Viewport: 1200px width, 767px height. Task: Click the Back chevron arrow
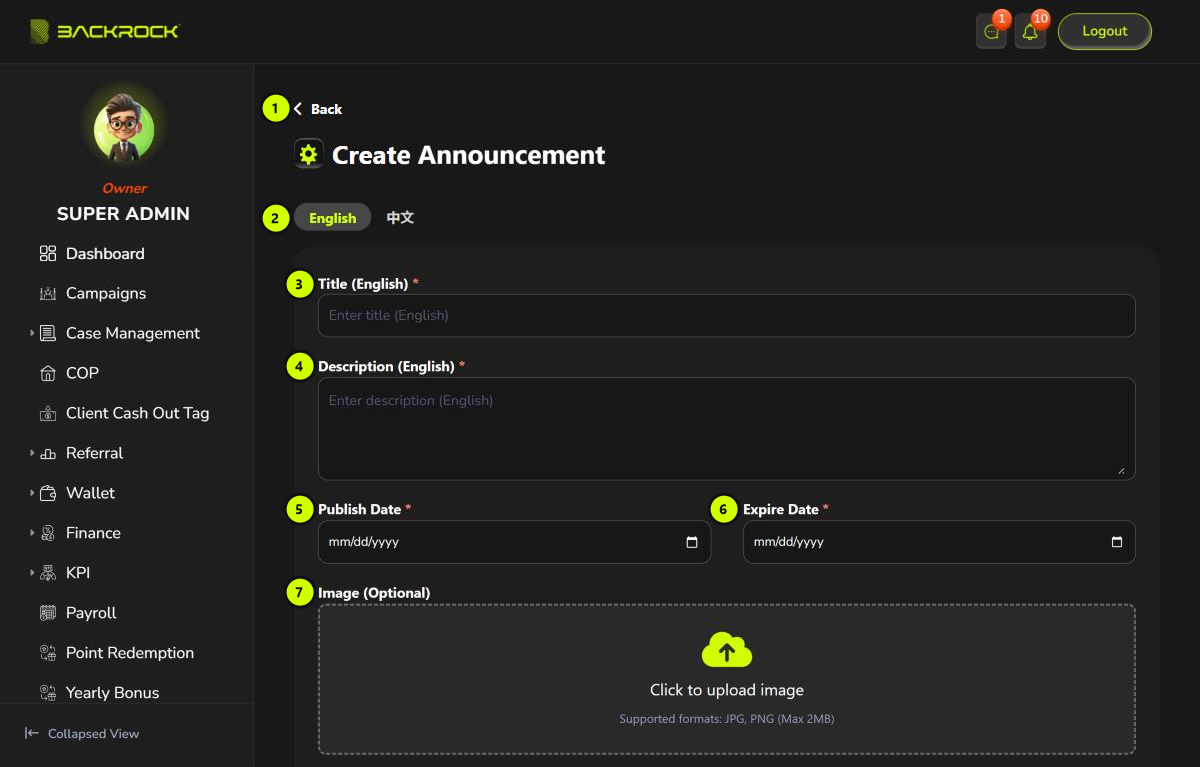[298, 109]
